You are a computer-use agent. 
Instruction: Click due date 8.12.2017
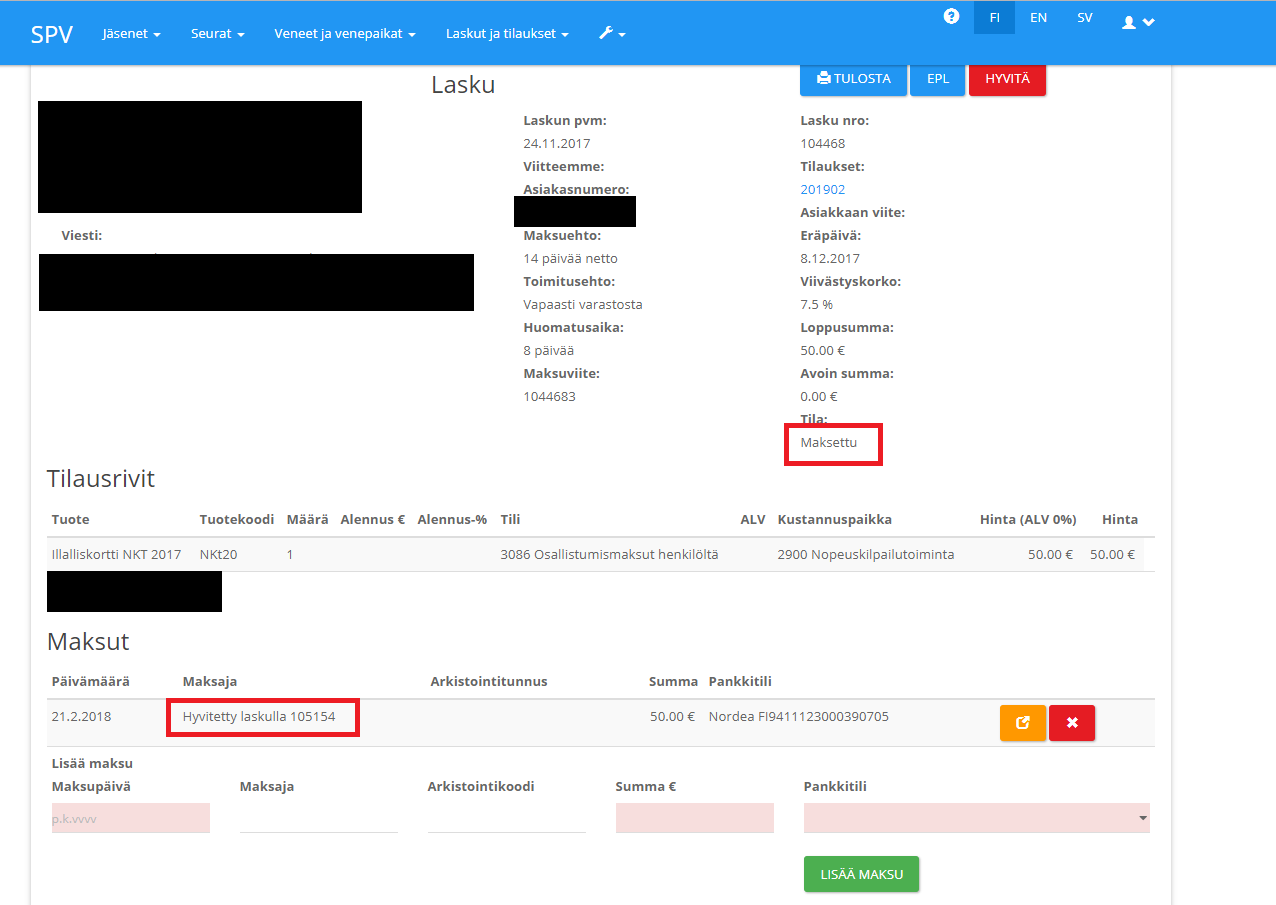click(831, 258)
